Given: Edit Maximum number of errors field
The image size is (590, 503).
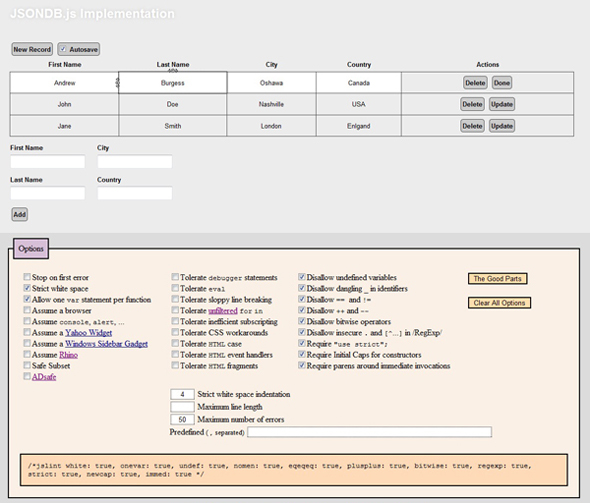Looking at the screenshot, I should [182, 419].
